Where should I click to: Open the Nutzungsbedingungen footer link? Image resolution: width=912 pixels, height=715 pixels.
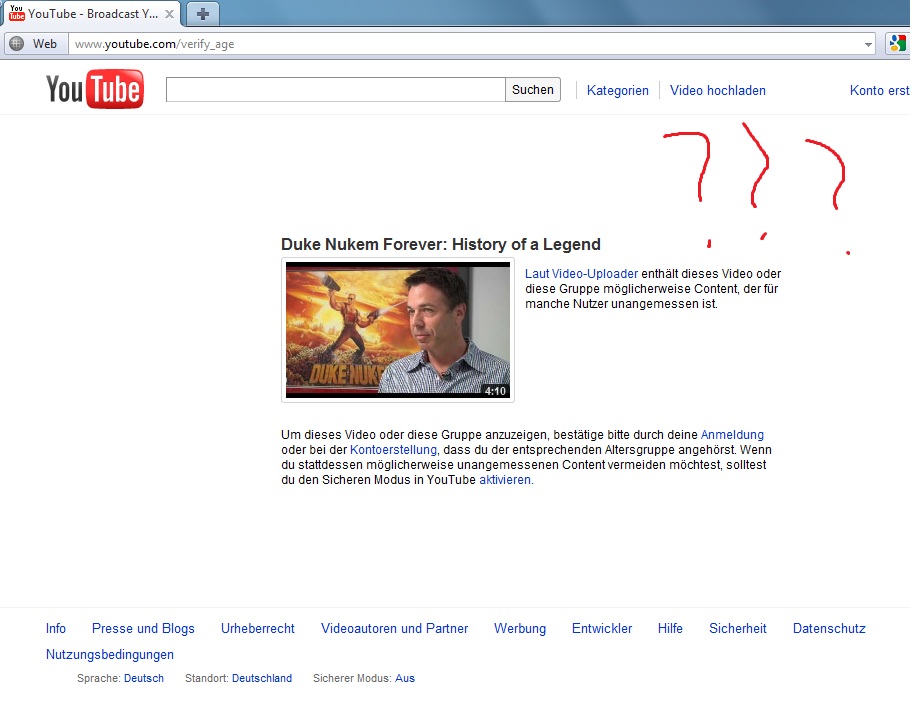pyautogui.click(x=110, y=654)
